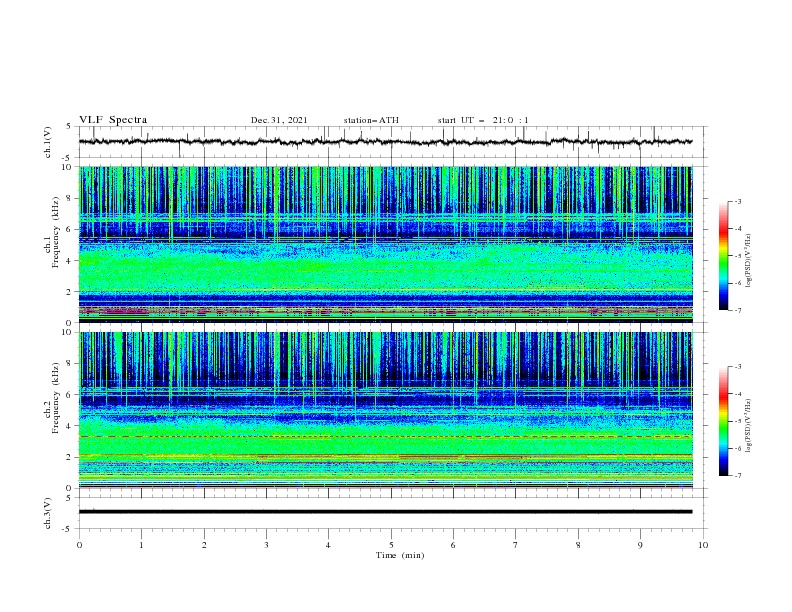The width and height of the screenshot is (792, 612).
Task: Click the "-3" label on ch.1 colorbar
Action: [x=737, y=201]
